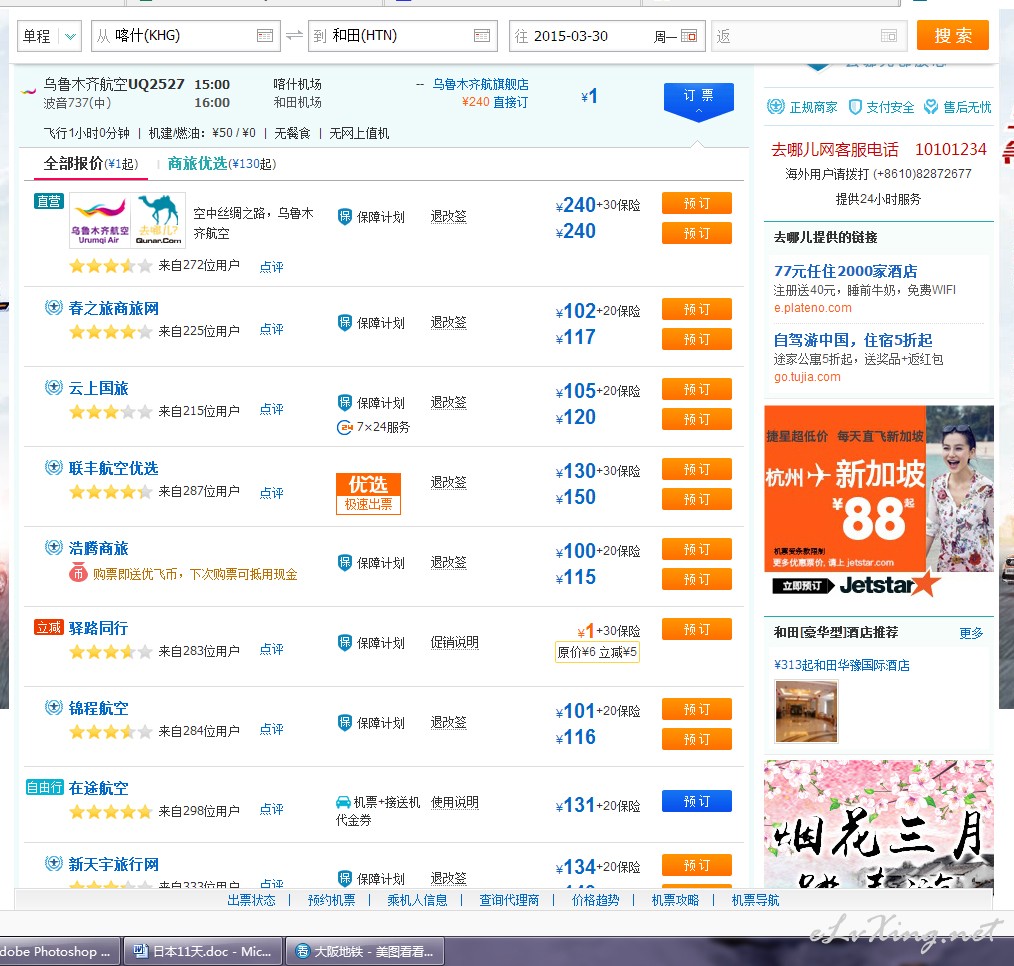The height and width of the screenshot is (966, 1014).
Task: Click 预订 for ¥117 春之旅 offer
Action: (x=696, y=339)
